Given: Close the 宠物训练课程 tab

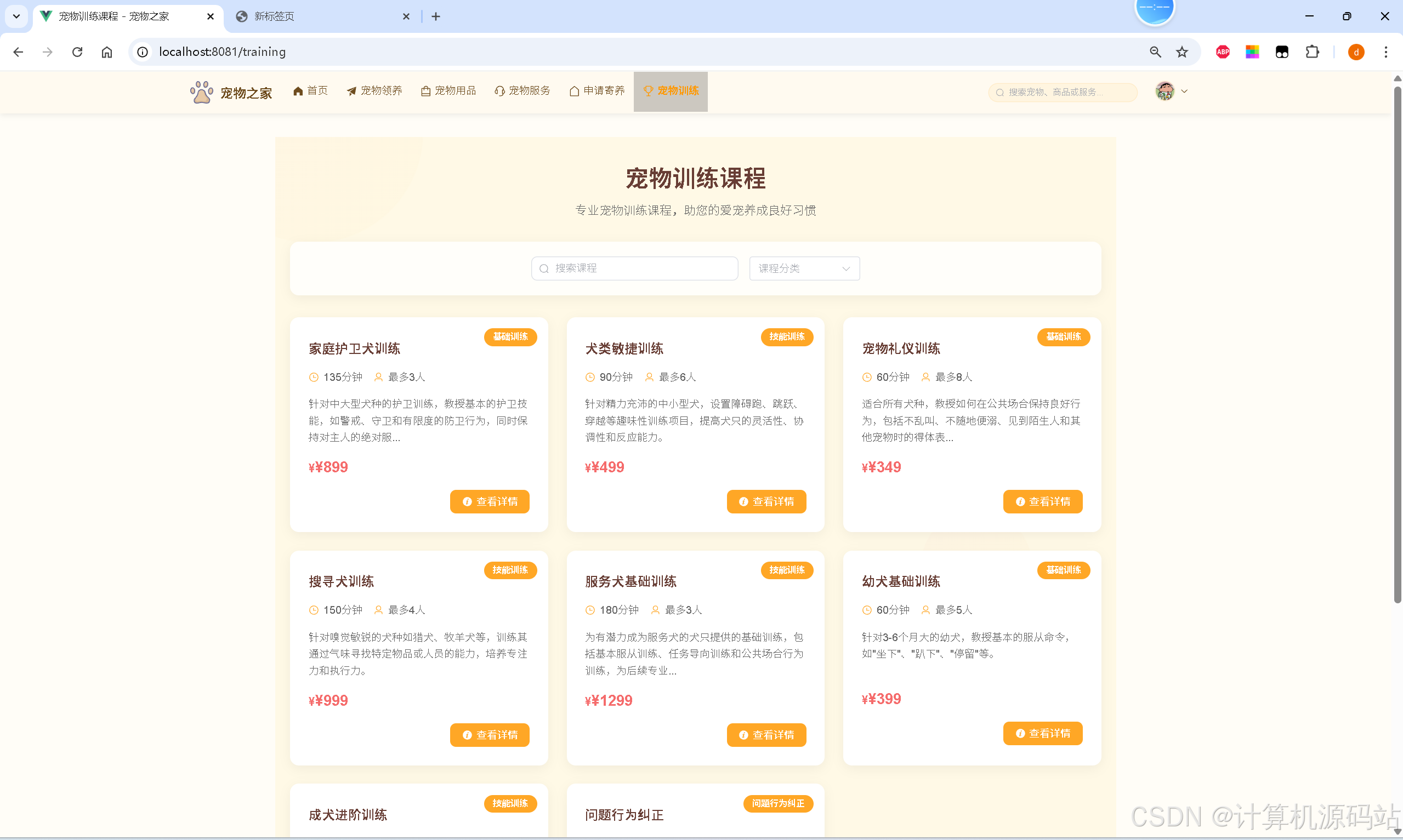Looking at the screenshot, I should (x=211, y=16).
